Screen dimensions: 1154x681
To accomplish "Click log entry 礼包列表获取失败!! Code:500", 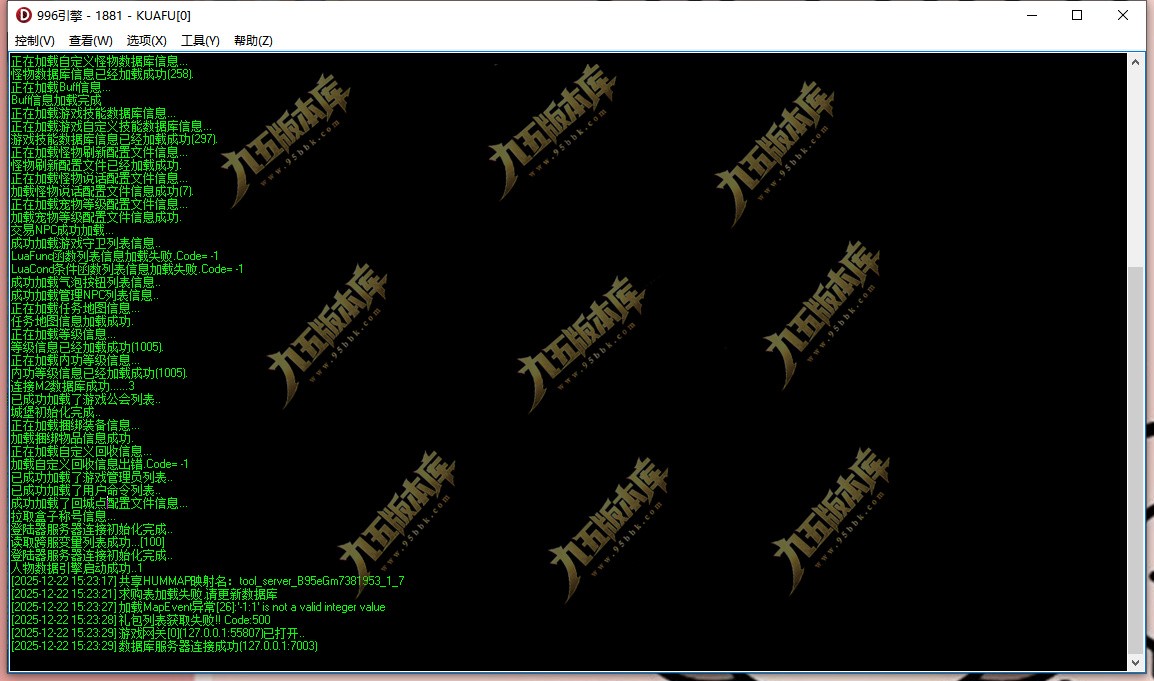I will point(141,620).
